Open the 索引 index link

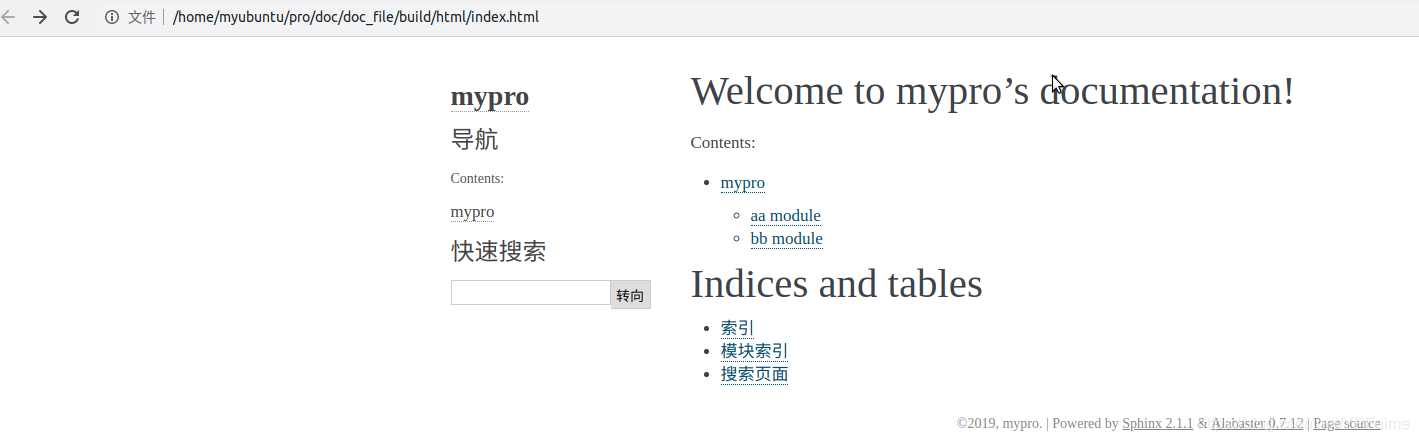coord(738,328)
